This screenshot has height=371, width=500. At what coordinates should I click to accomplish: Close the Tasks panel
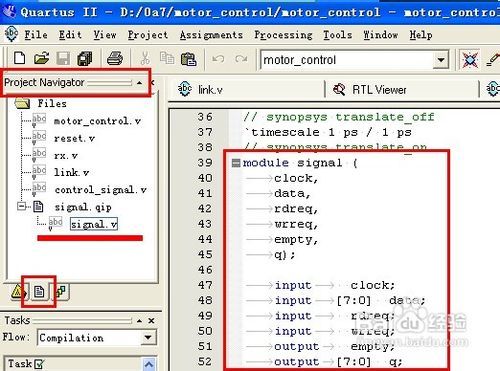pyautogui.click(x=151, y=321)
